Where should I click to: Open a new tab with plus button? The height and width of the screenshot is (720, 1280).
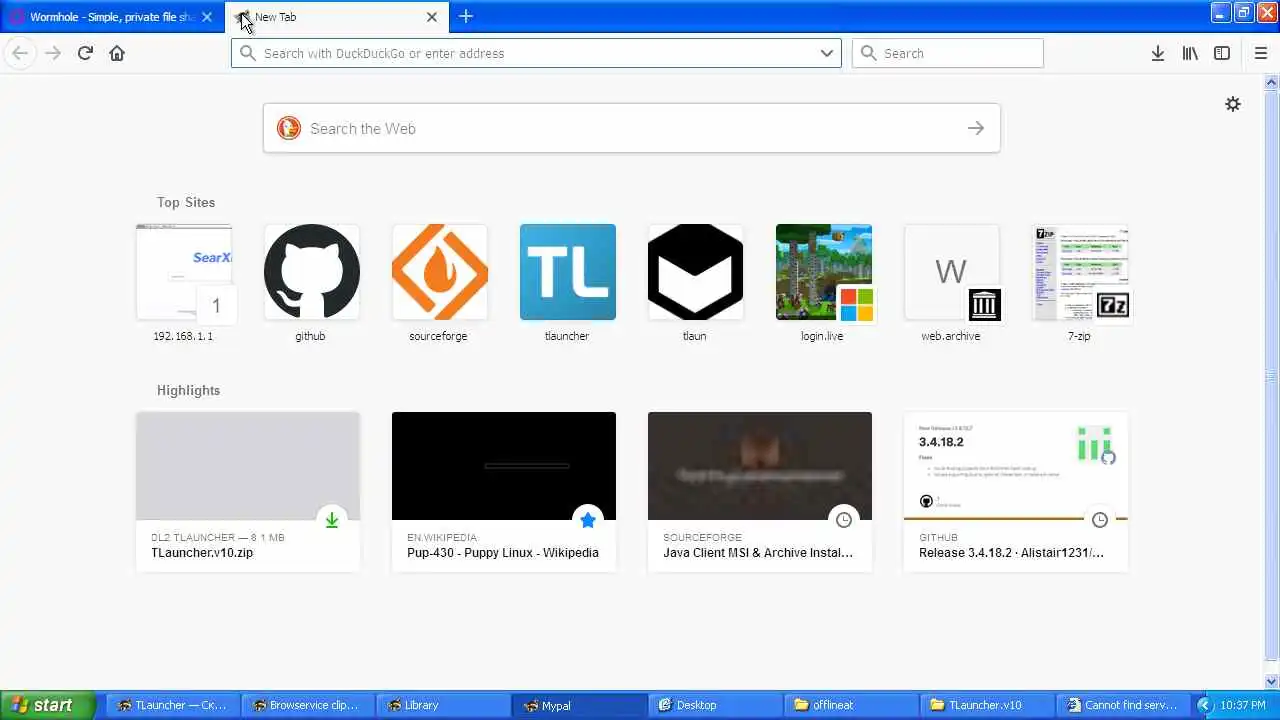click(x=466, y=16)
